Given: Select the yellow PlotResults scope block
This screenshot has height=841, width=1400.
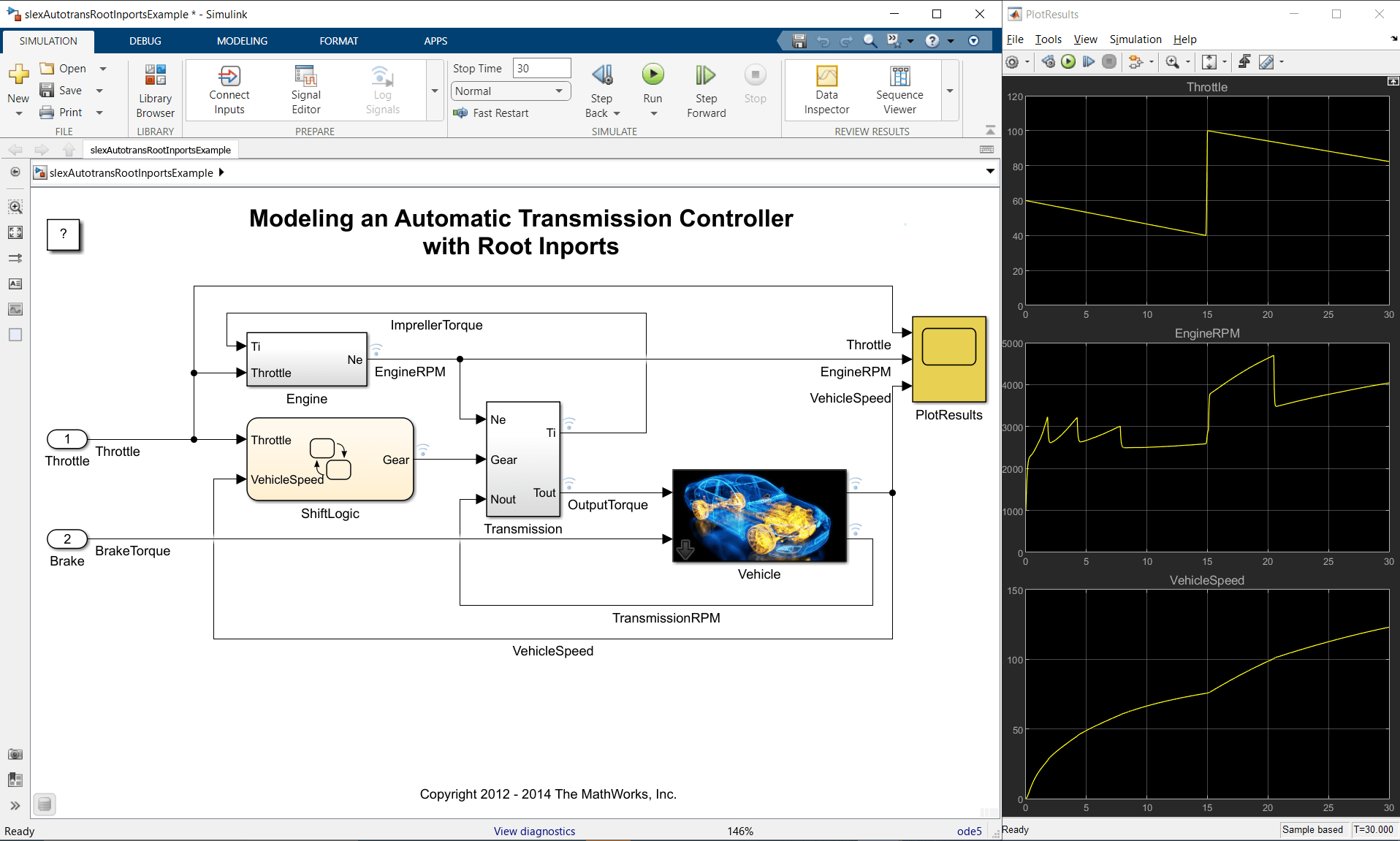Looking at the screenshot, I should click(948, 359).
